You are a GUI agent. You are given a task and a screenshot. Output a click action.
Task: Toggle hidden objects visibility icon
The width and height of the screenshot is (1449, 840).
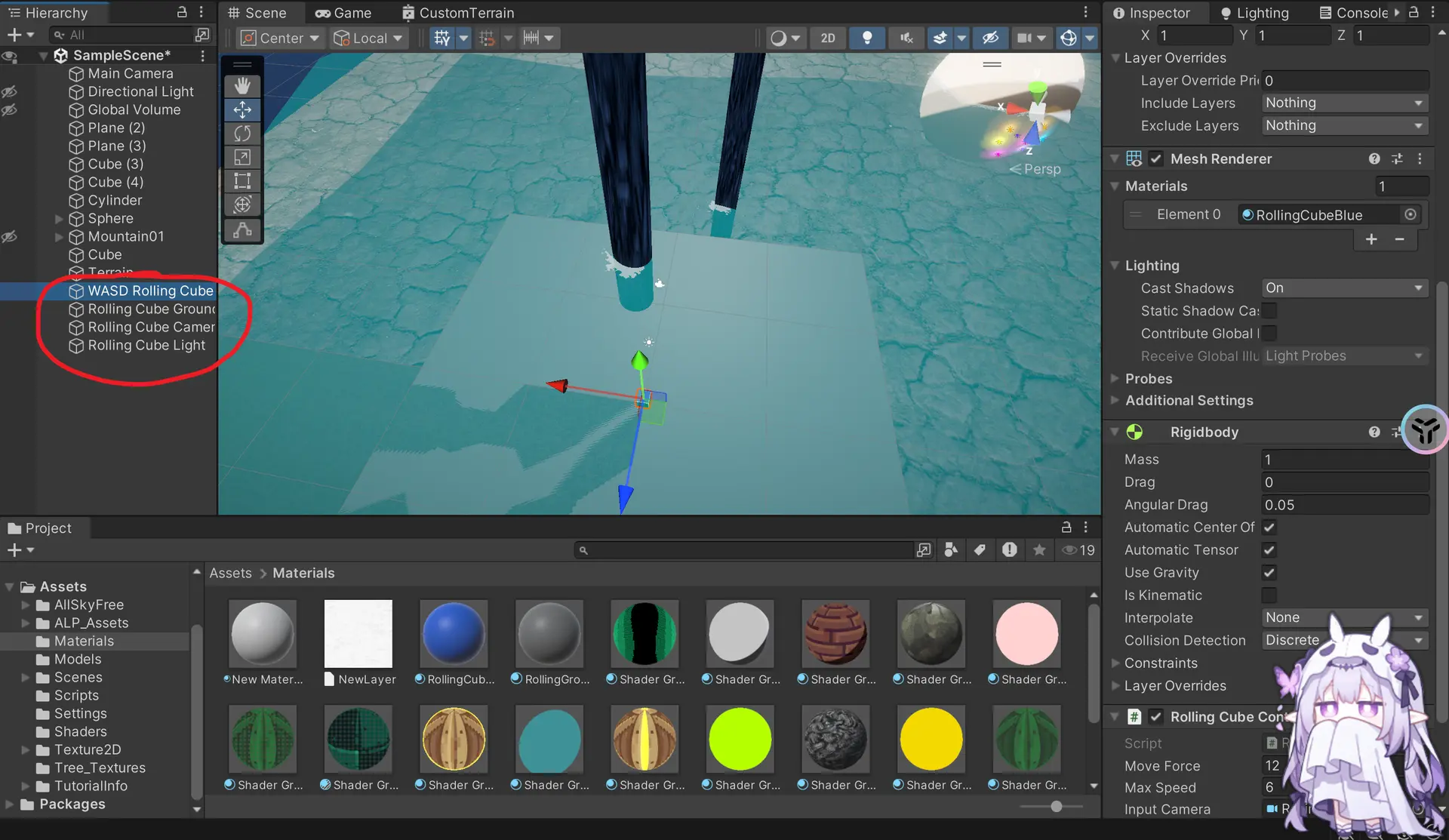tap(990, 38)
